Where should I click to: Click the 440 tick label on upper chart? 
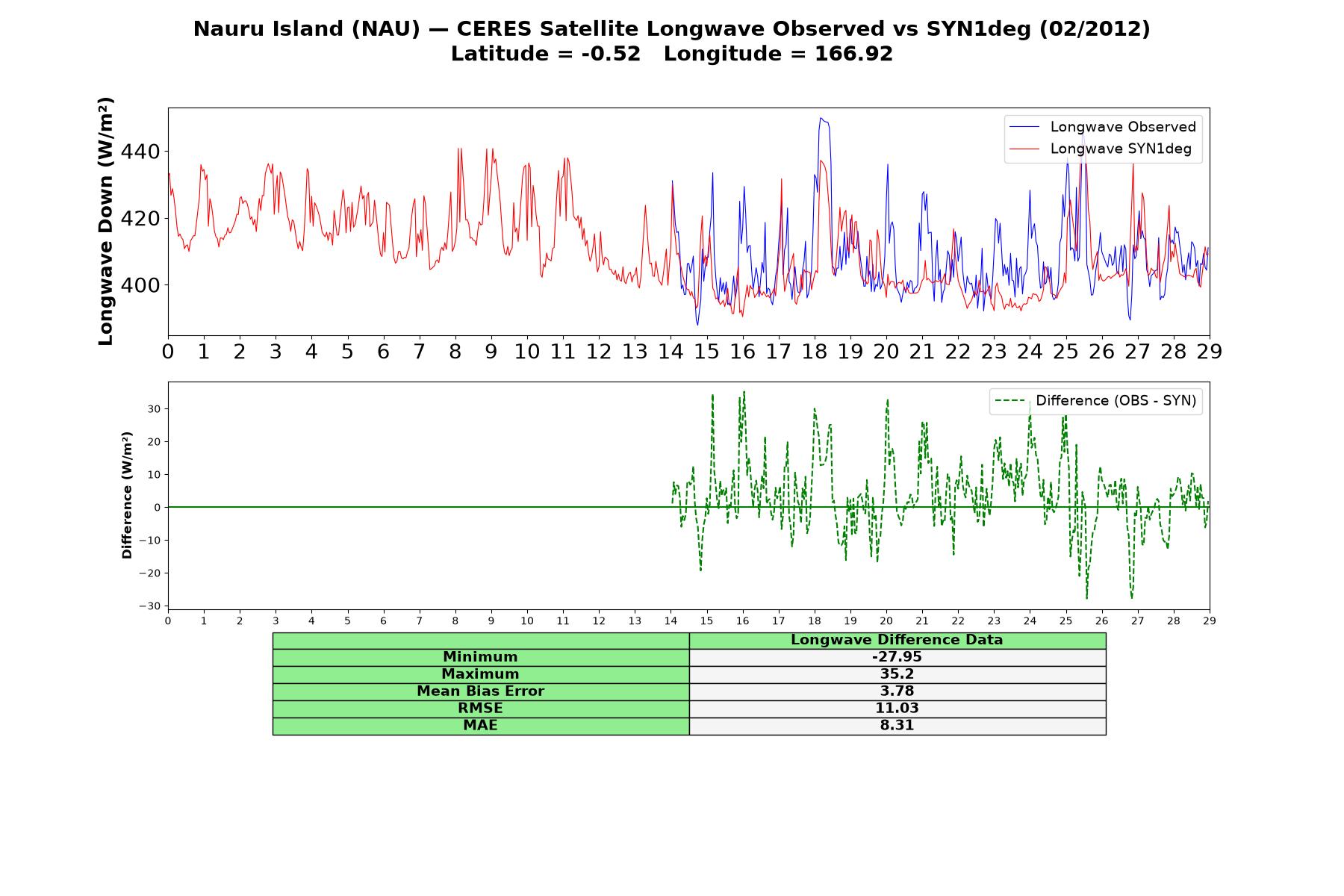pyautogui.click(x=140, y=152)
